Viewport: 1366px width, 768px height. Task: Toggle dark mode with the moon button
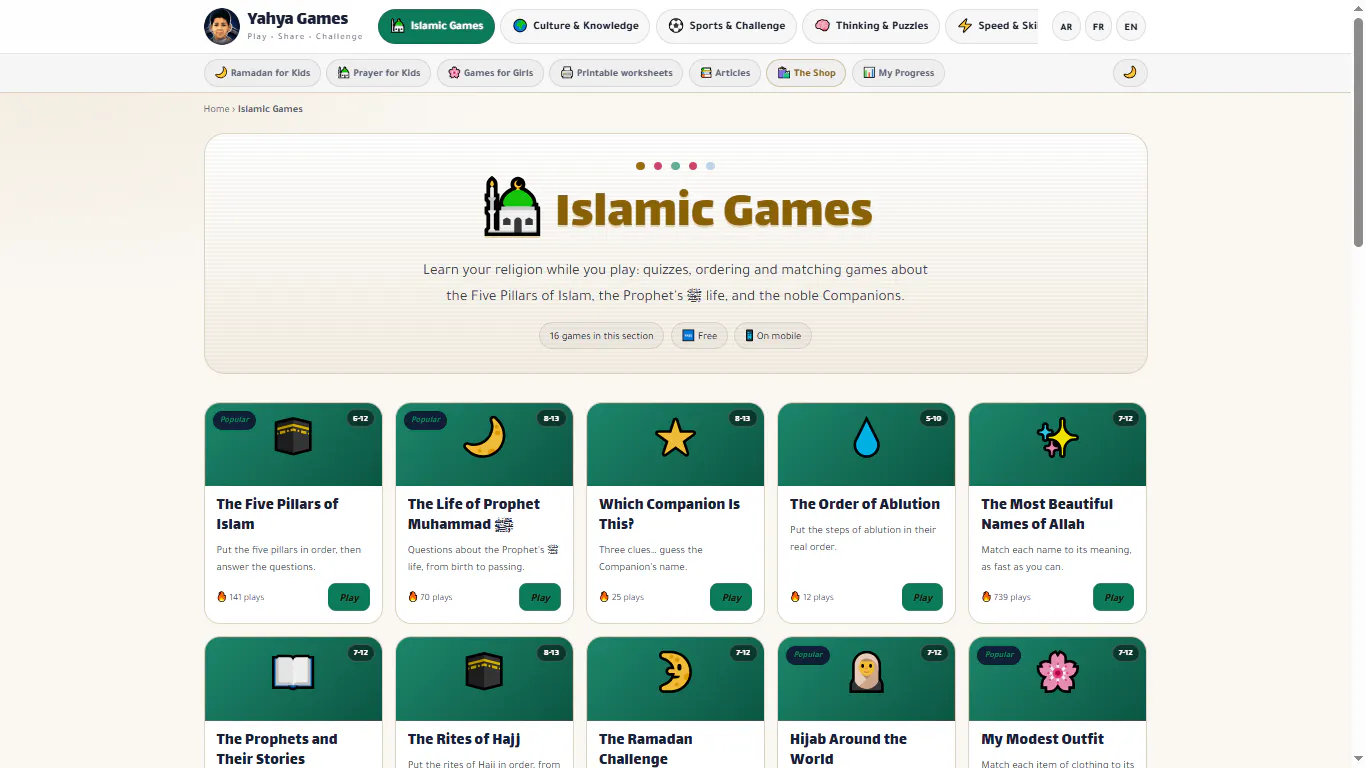pos(1130,73)
